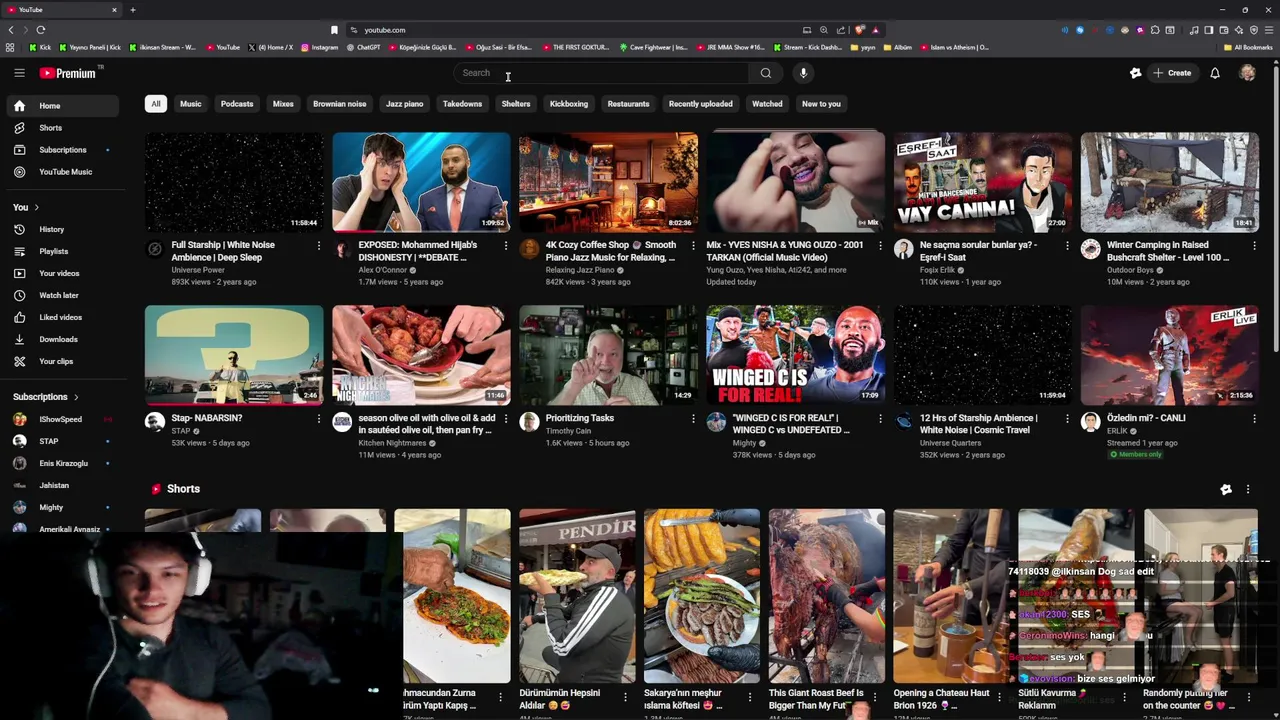Expand the Subscriptions section header
This screenshot has height=720, width=1280.
tap(46, 397)
